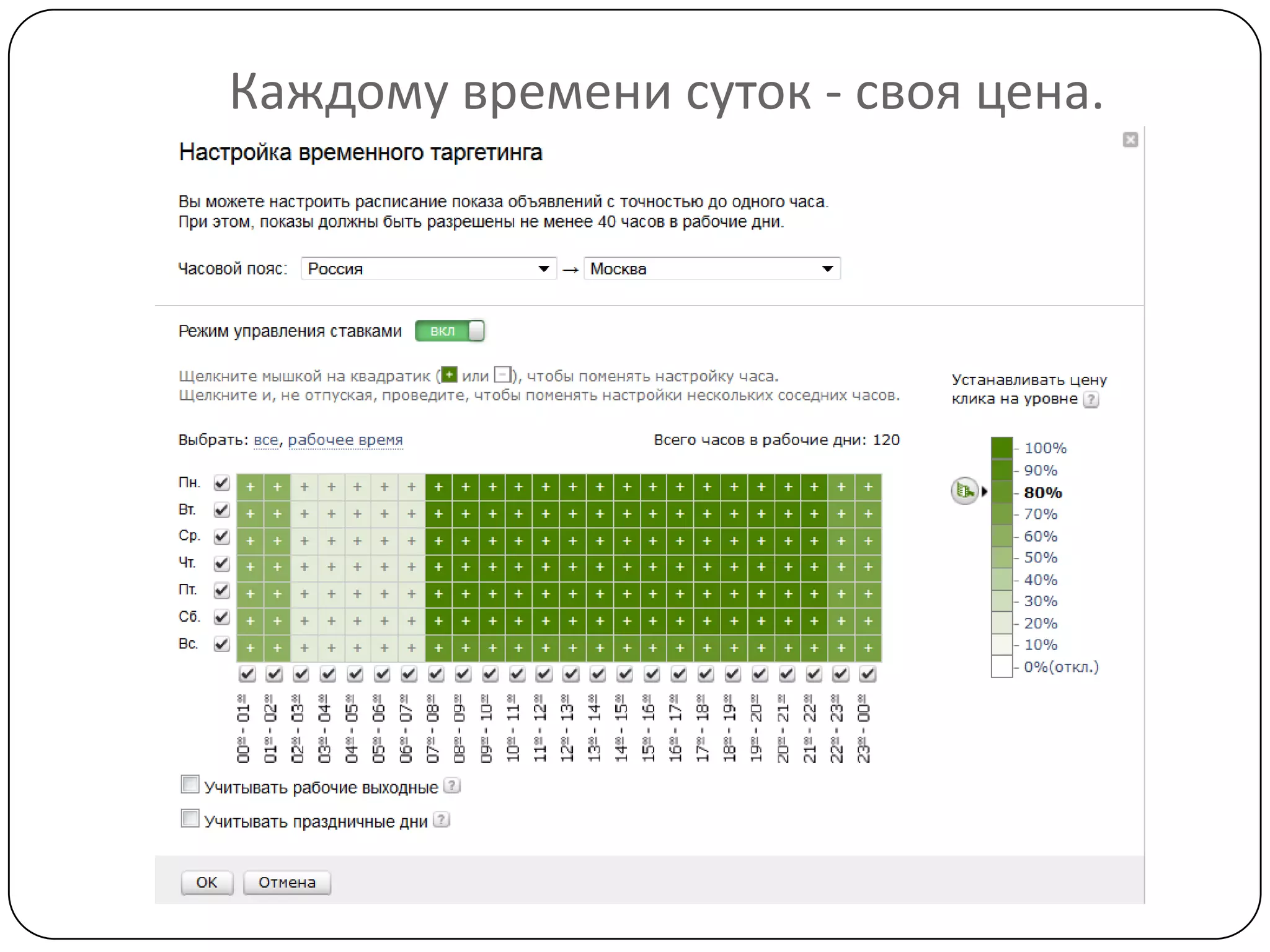Uncheck the Пн. day row checkbox
1270x952 pixels.
(221, 483)
